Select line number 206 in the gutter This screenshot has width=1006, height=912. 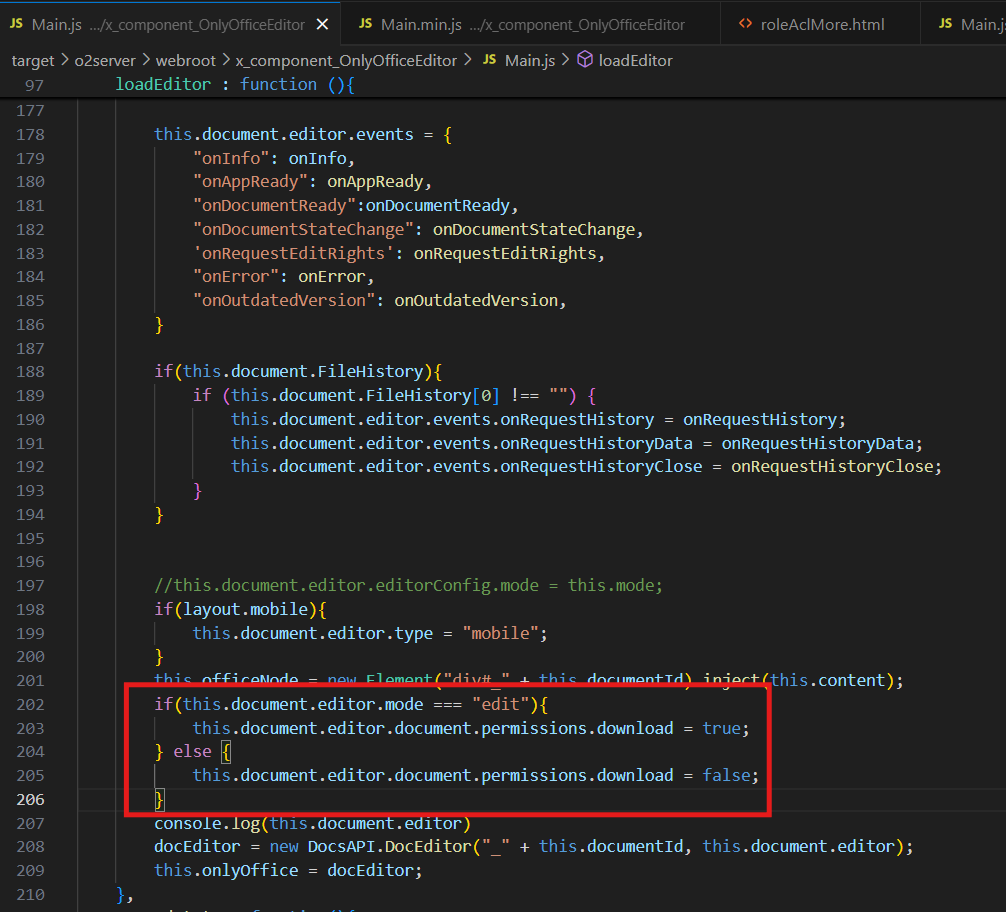click(31, 799)
